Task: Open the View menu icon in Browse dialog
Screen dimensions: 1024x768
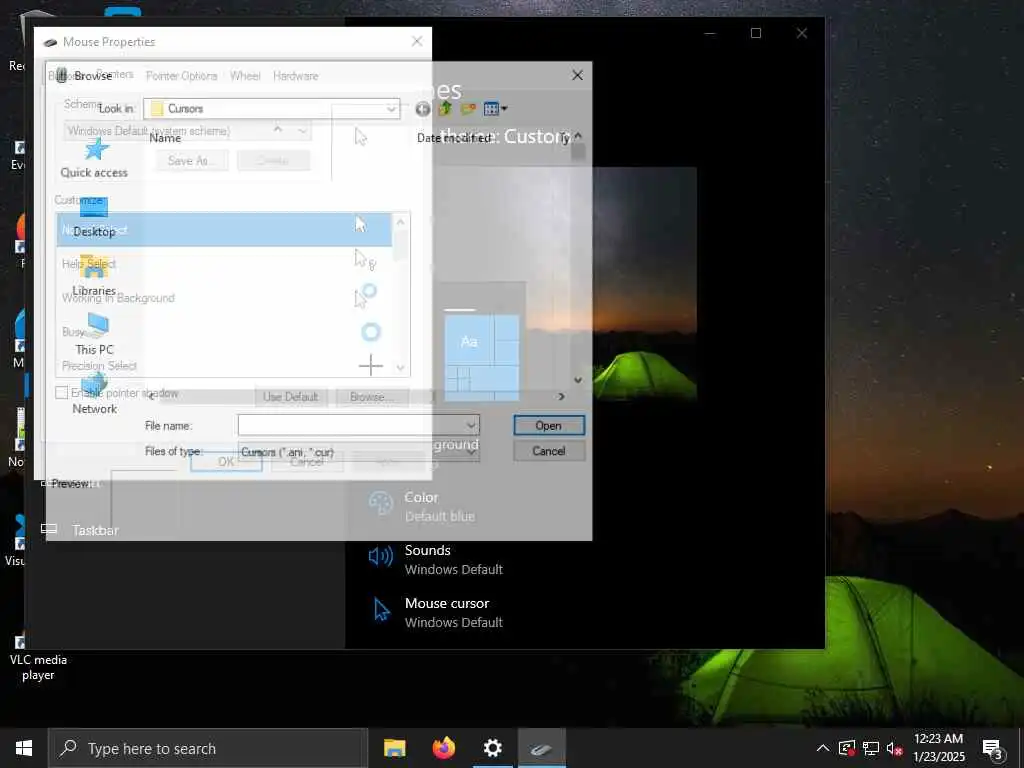Action: 495,108
